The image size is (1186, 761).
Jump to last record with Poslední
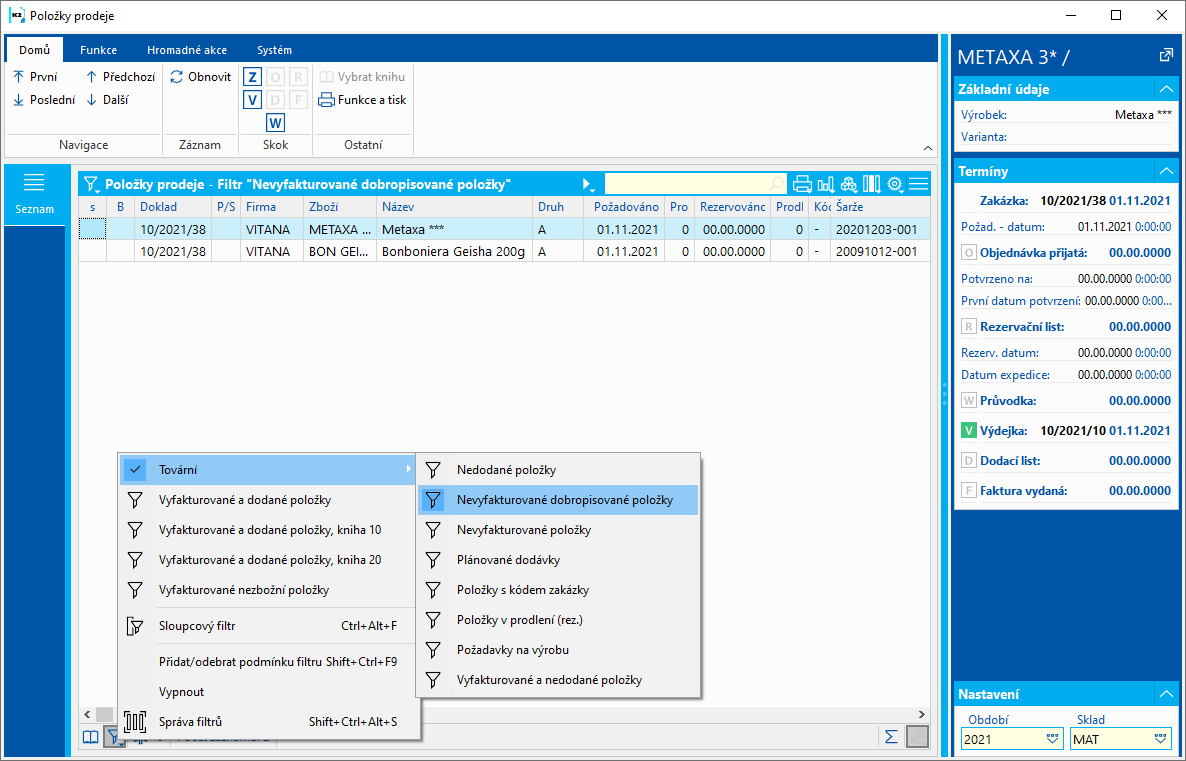point(44,99)
